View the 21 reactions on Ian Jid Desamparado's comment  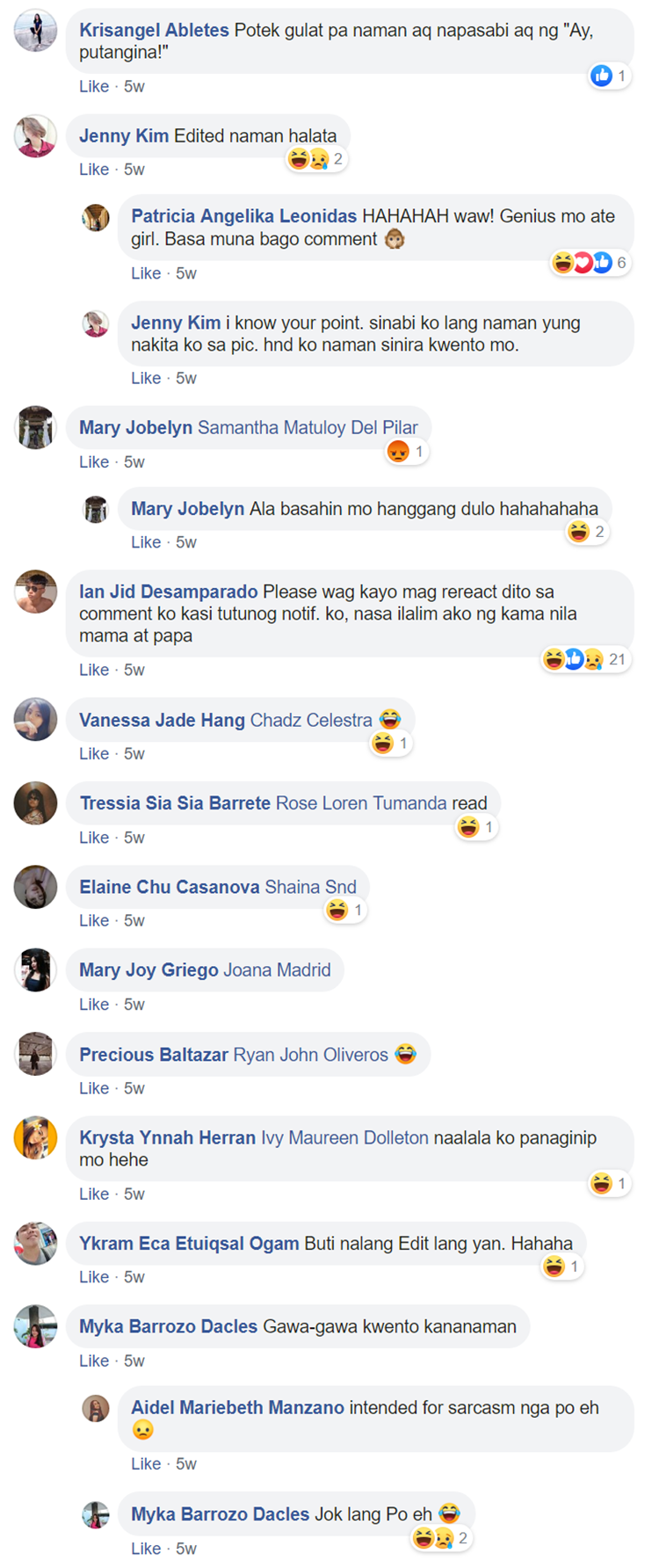coord(584,659)
